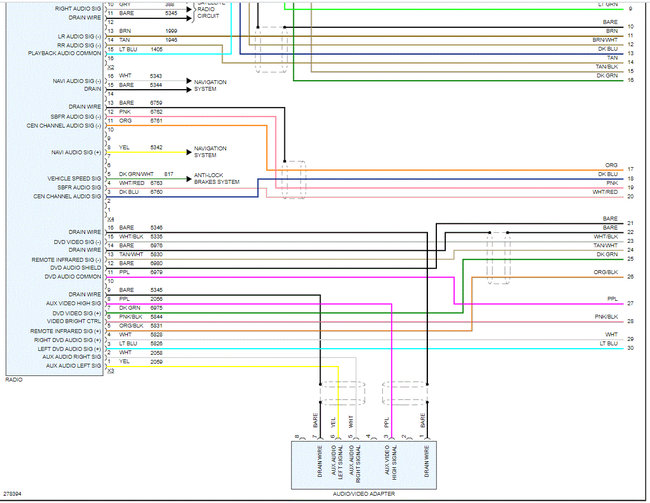Click circuit number 817 on DK GRN/WHT wire
The width and height of the screenshot is (650, 503).
(169, 174)
